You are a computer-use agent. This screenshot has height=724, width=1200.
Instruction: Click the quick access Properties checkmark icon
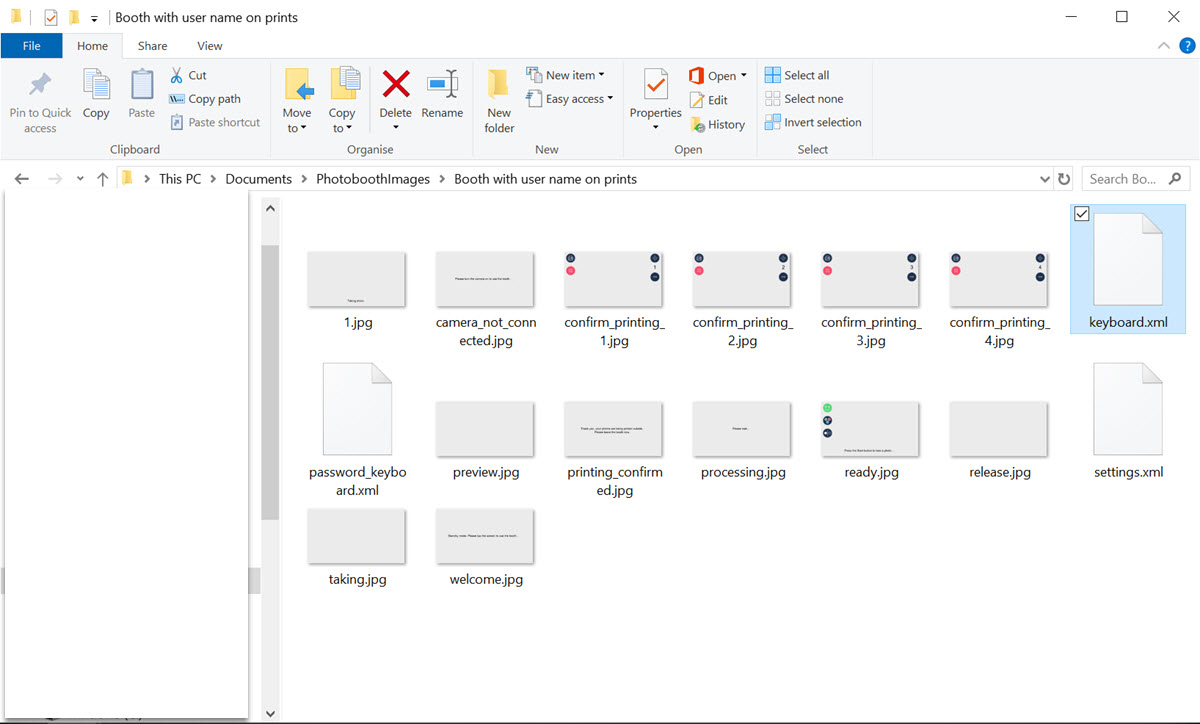pyautogui.click(x=52, y=18)
